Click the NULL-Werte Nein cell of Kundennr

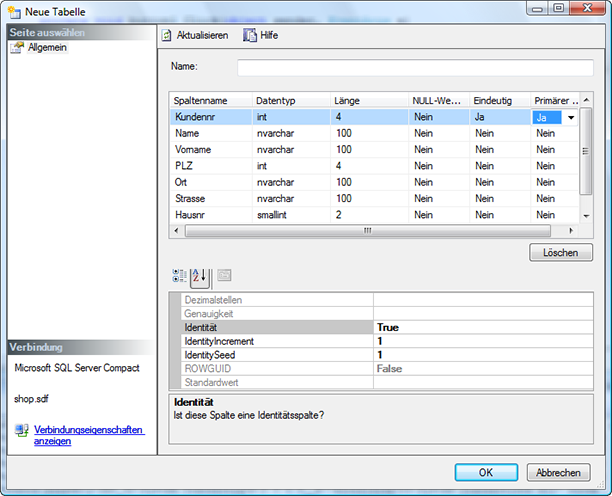click(x=439, y=117)
